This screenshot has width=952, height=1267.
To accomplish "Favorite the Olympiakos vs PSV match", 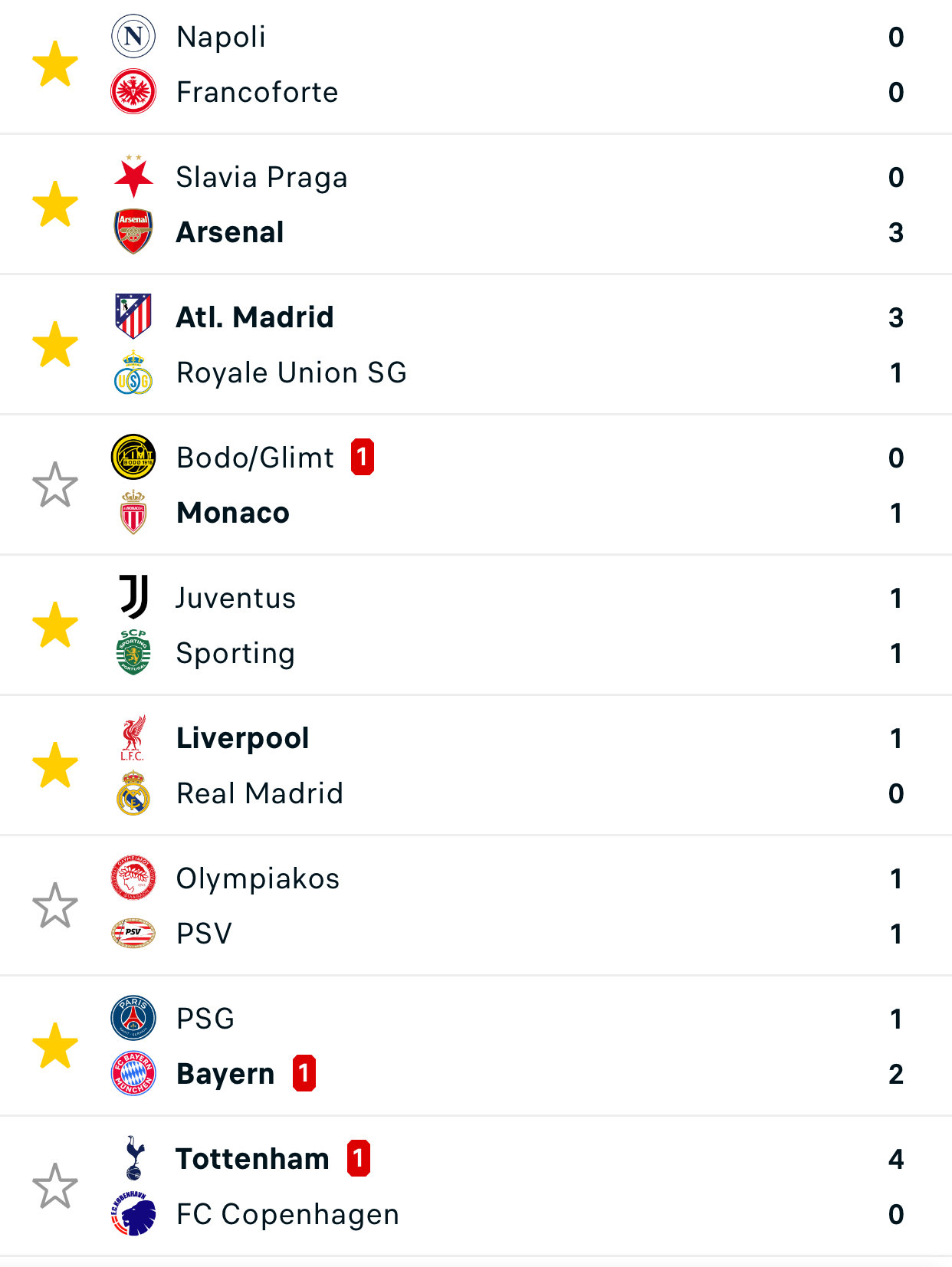I will coord(55,905).
